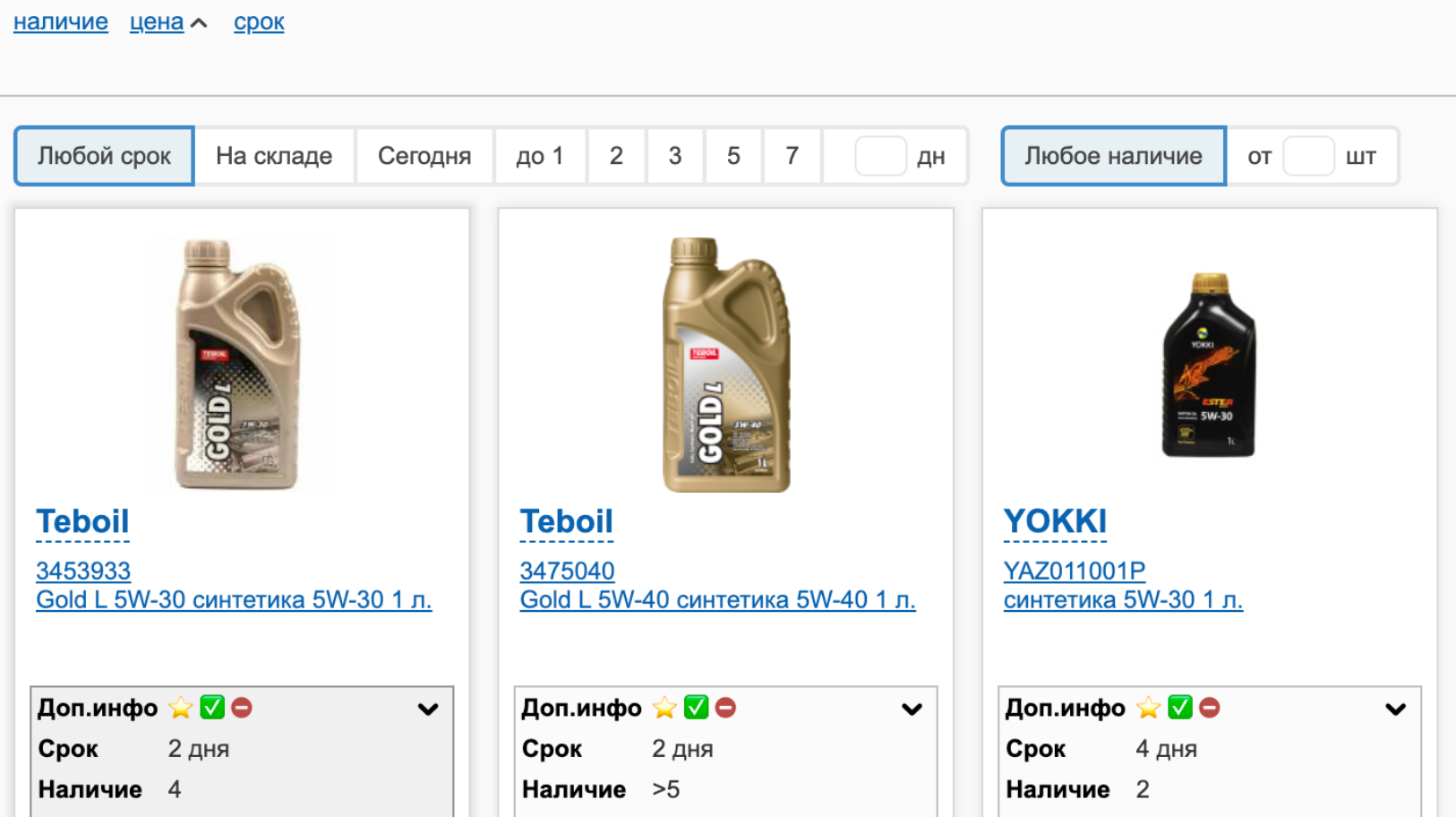Click green checkmark icon on Teboil 3475040 card
This screenshot has height=817, width=1456.
696,708
